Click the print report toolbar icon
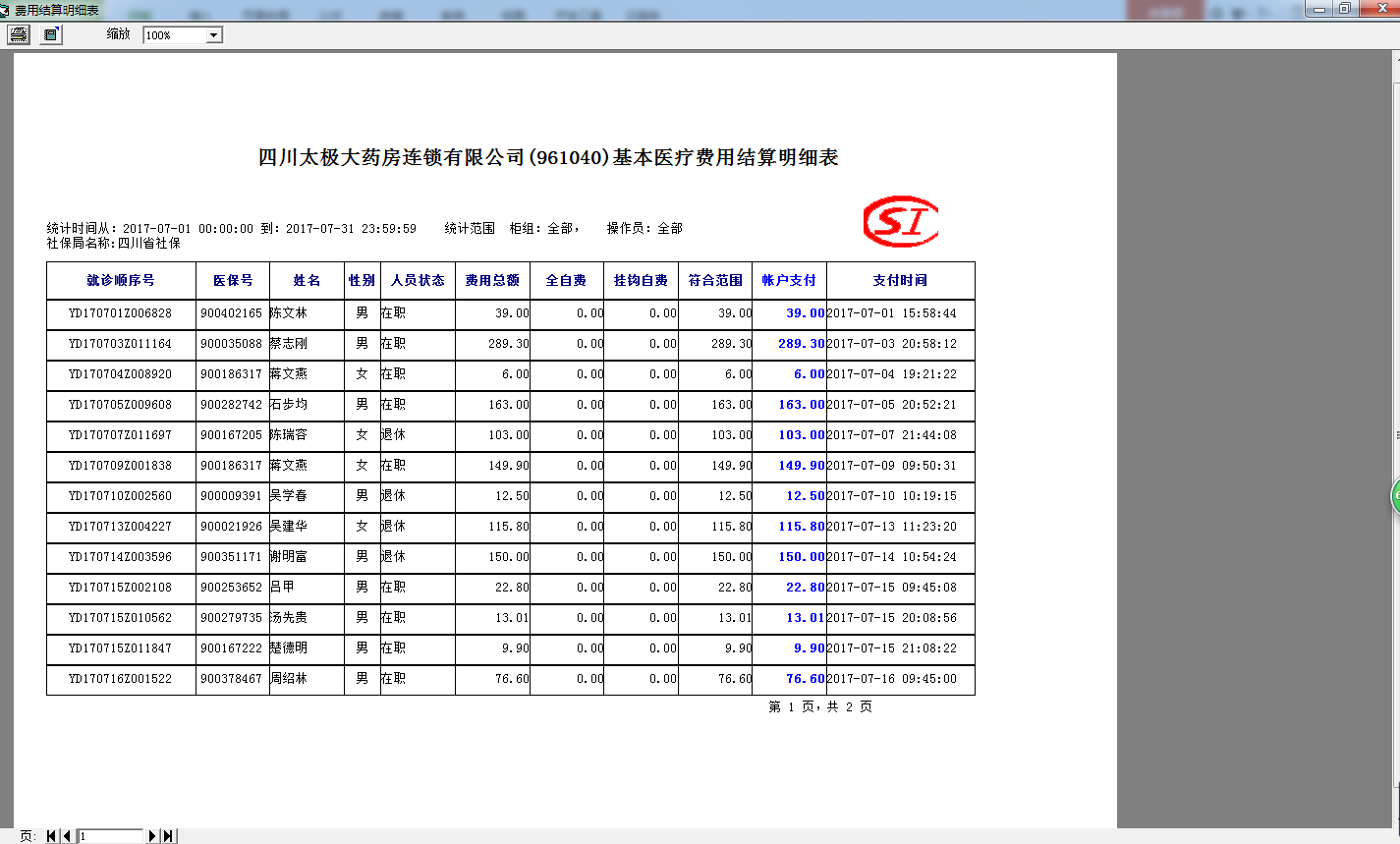 pos(19,34)
